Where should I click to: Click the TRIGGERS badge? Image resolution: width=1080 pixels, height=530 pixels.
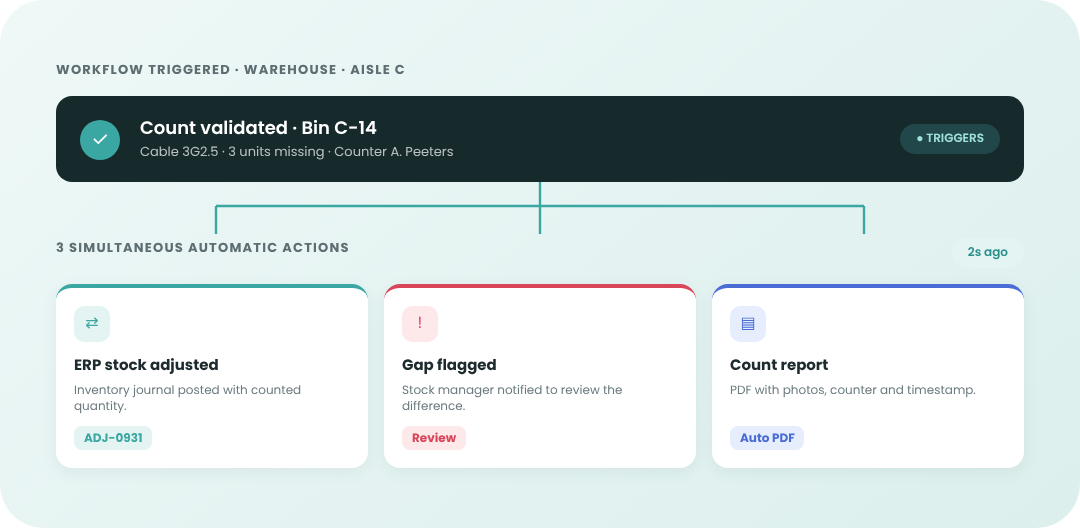[949, 139]
